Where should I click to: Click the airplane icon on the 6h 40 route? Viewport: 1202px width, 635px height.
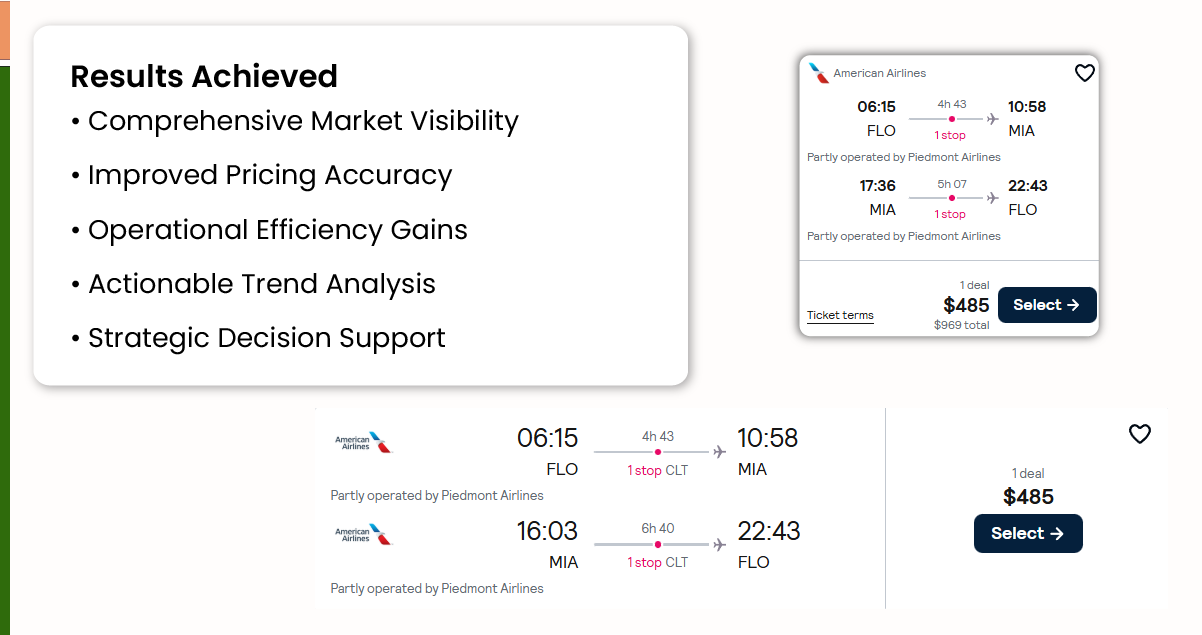click(x=719, y=545)
